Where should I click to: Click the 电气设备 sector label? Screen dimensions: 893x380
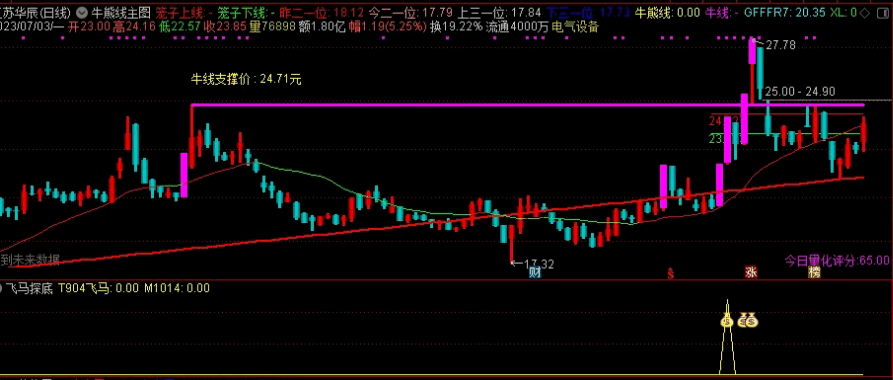pos(576,26)
